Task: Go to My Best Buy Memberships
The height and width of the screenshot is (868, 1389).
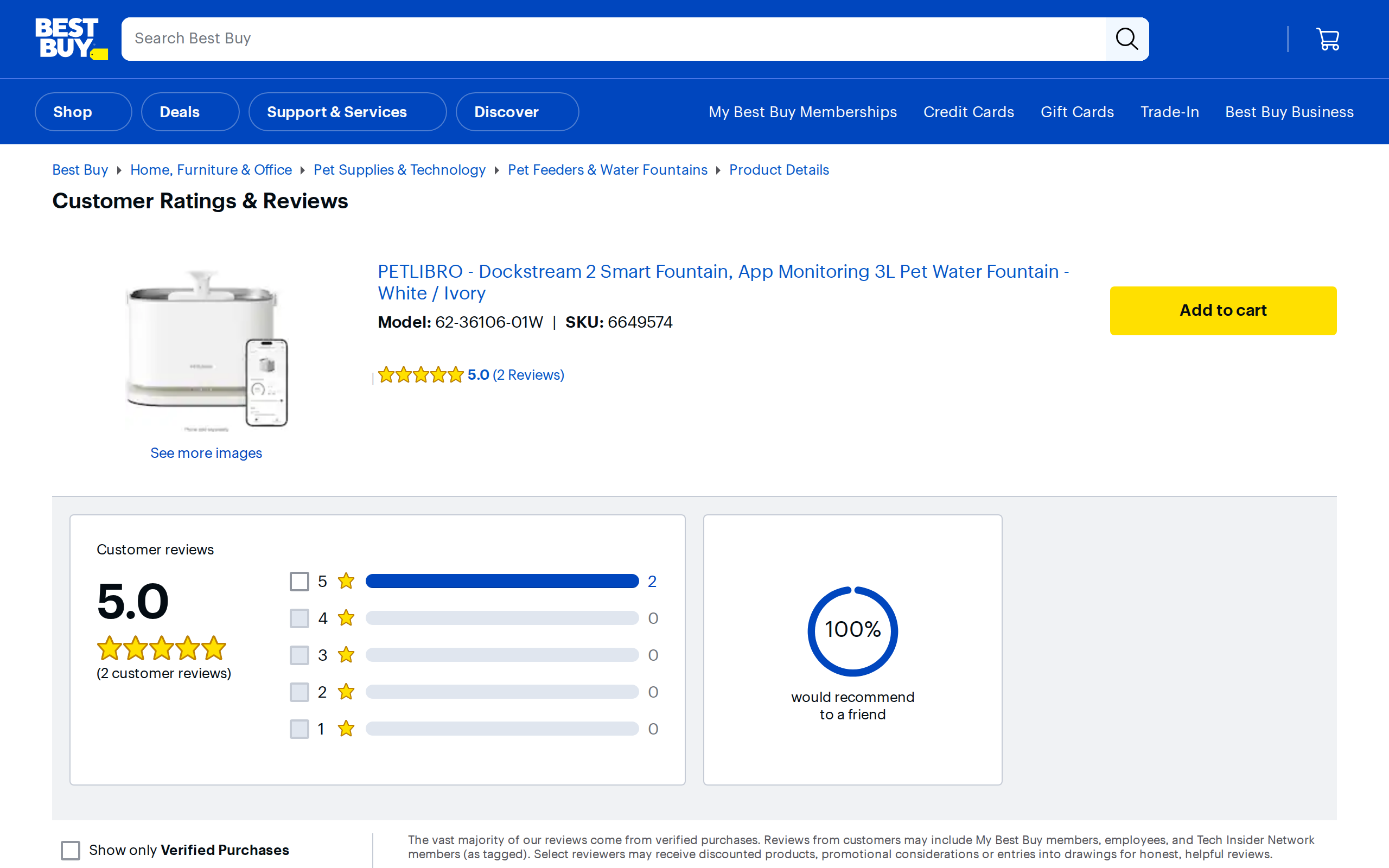Action: point(802,112)
